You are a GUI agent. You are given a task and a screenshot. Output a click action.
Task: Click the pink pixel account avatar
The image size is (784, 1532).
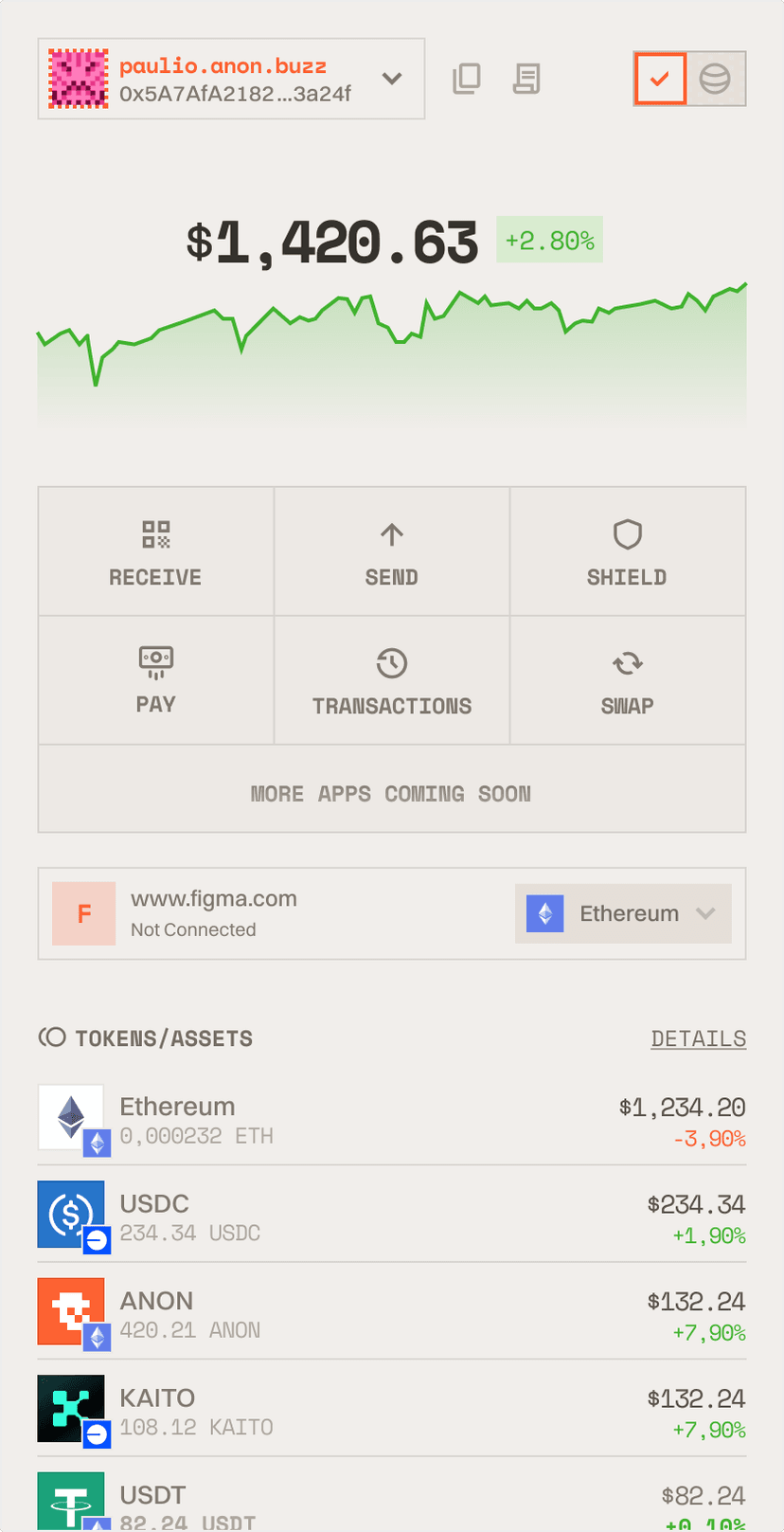pos(78,79)
